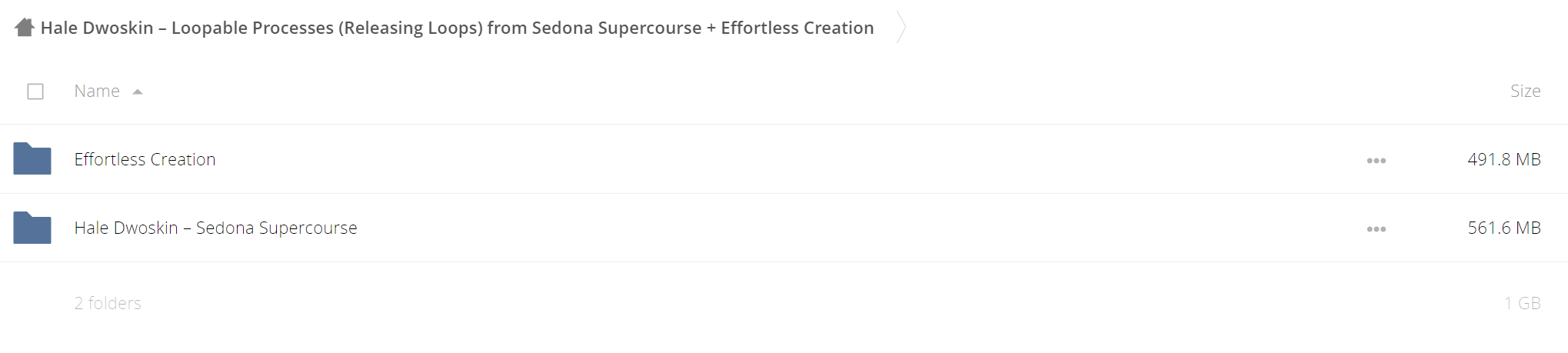Sort files by Size column
This screenshot has width=1568, height=353.
click(1525, 91)
